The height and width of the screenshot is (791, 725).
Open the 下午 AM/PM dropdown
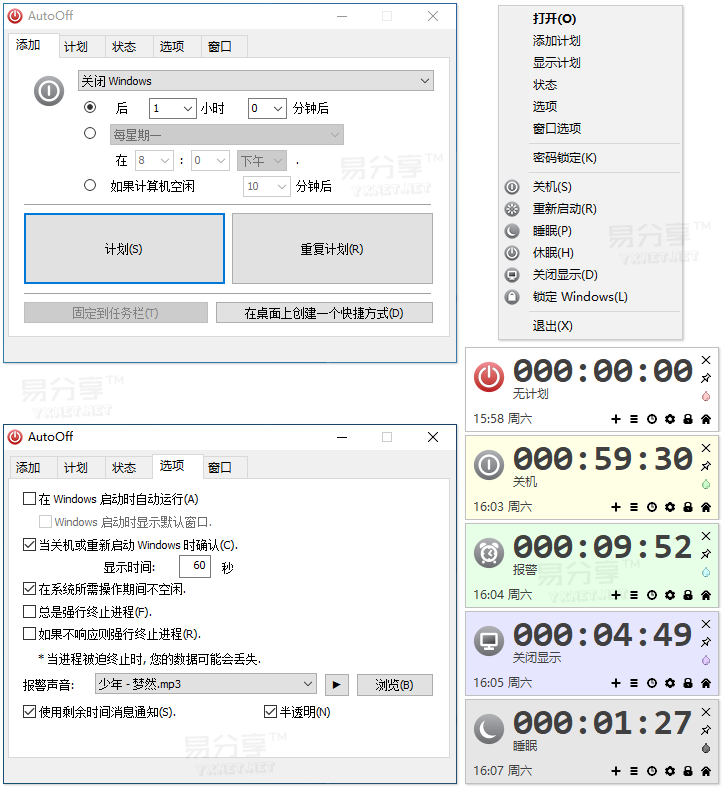tap(262, 160)
